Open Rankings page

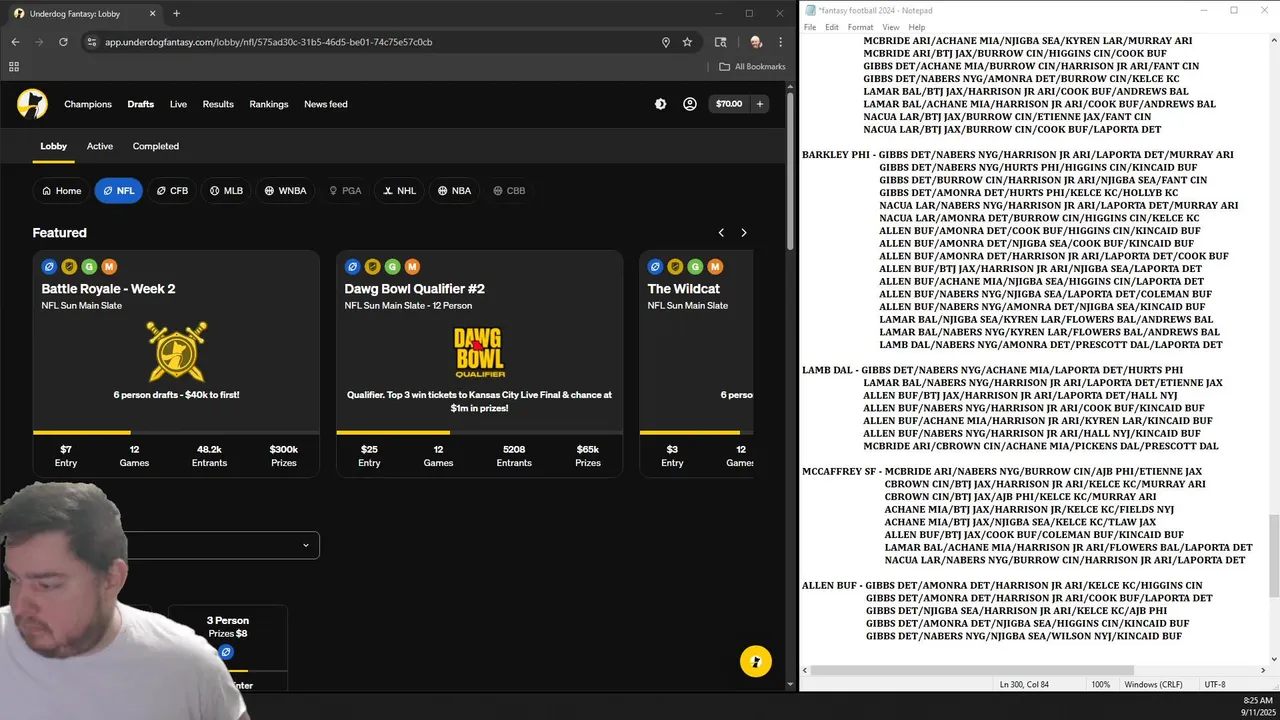pos(269,104)
